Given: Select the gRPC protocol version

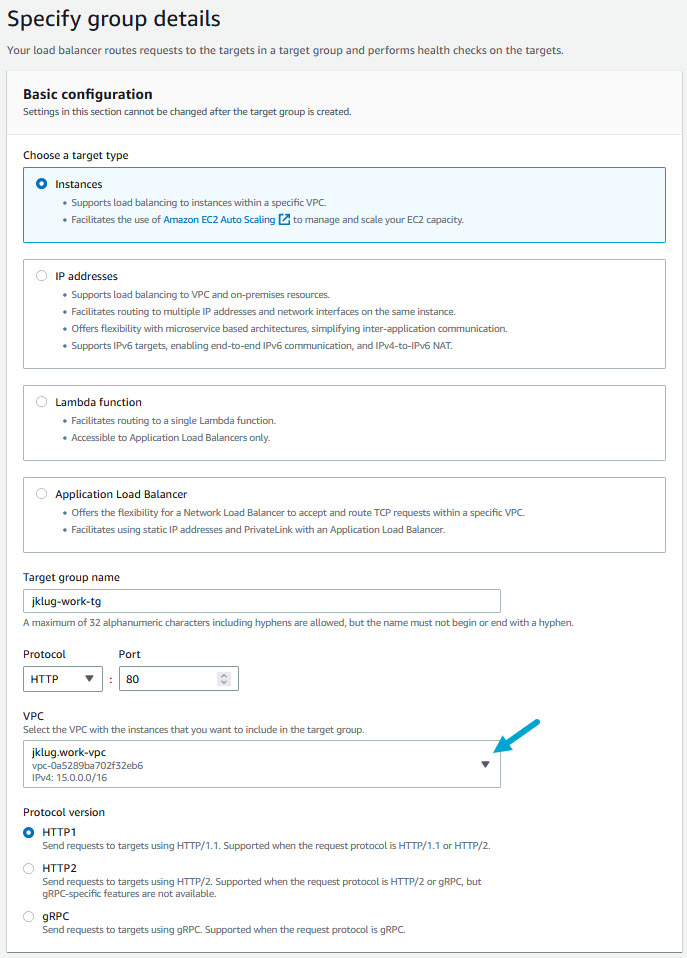Looking at the screenshot, I should tap(29, 915).
